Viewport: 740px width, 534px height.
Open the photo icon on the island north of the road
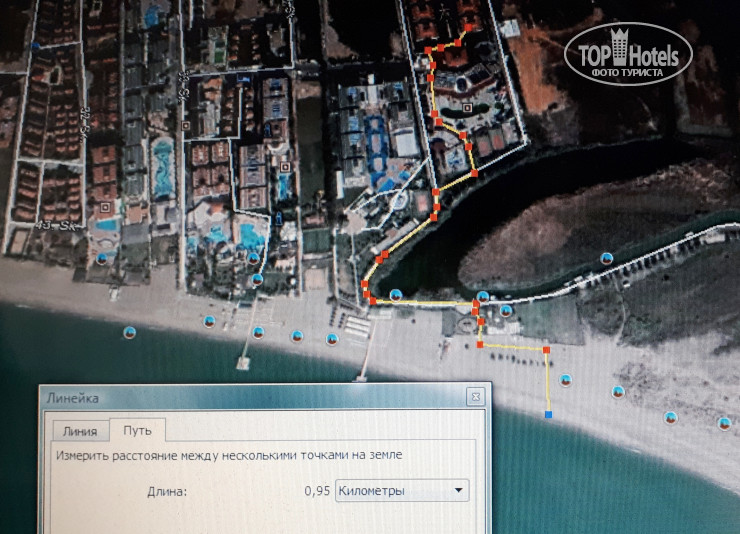click(x=606, y=258)
